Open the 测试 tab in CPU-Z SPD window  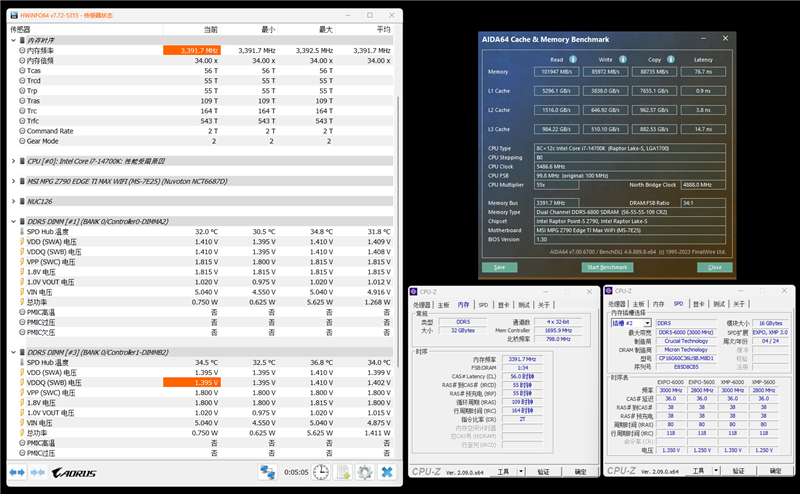719,304
